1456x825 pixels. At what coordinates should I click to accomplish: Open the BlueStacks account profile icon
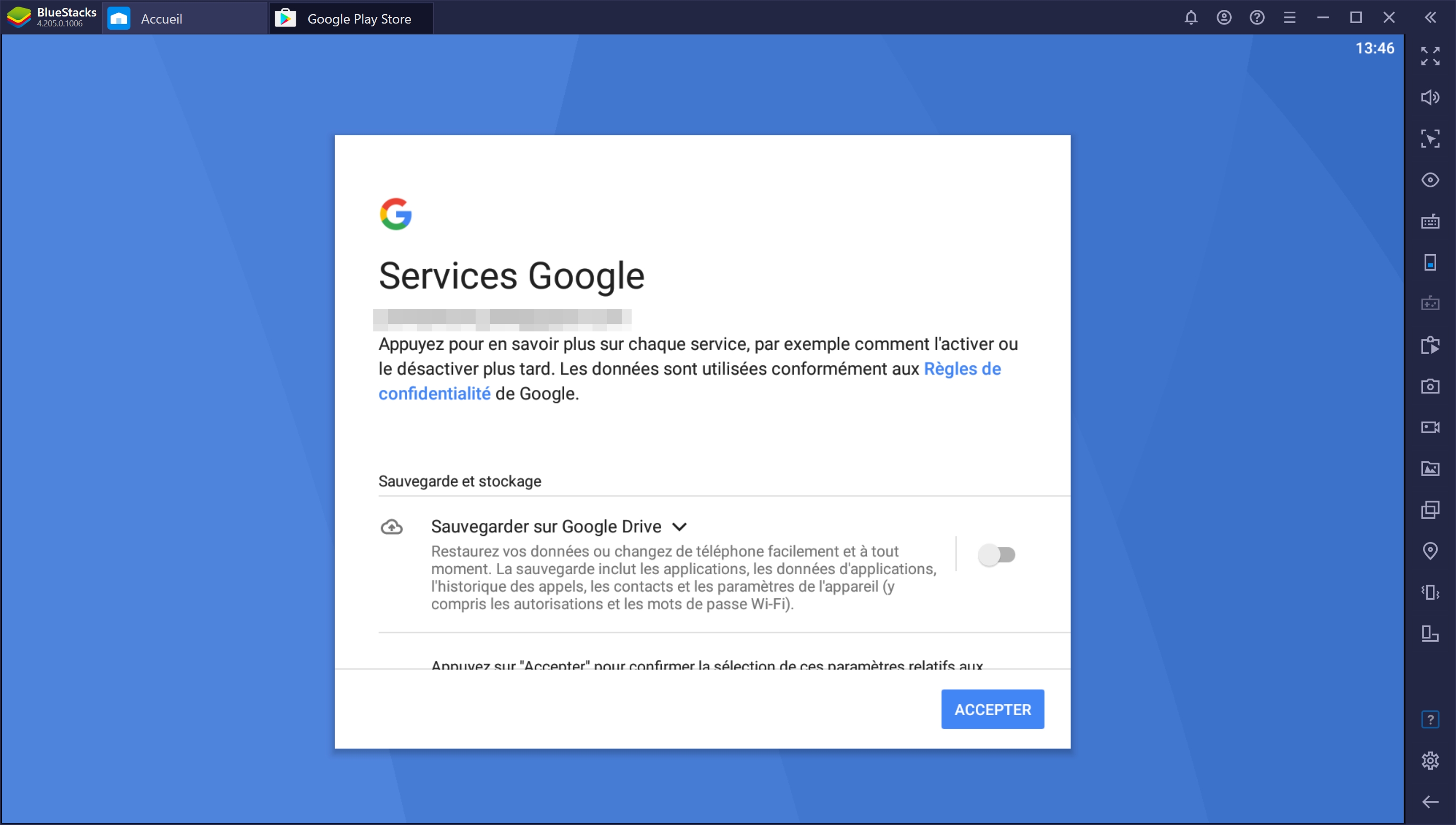pyautogui.click(x=1224, y=17)
